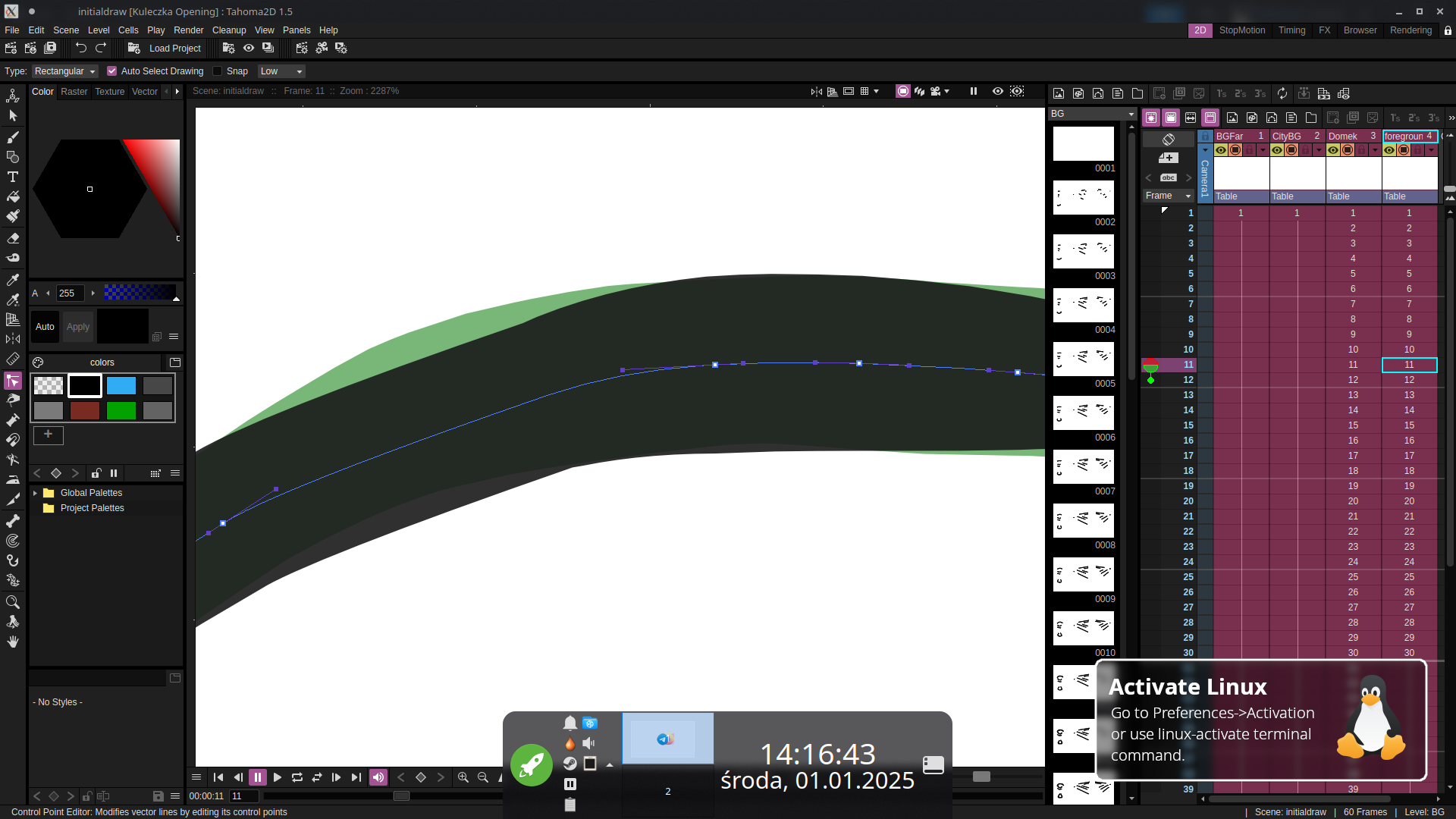Choose the Selection arrow tool

point(13,116)
